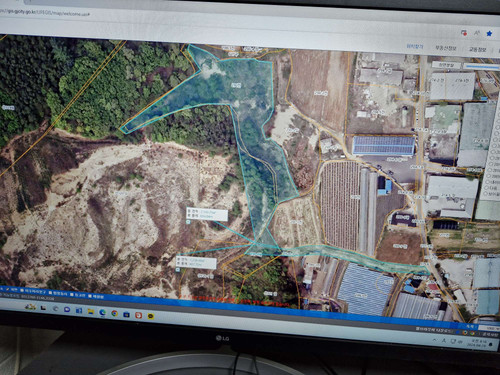Click the red-dot extension icon in address bar
Image resolution: width=500 pixels, height=375 pixels.
point(464,33)
